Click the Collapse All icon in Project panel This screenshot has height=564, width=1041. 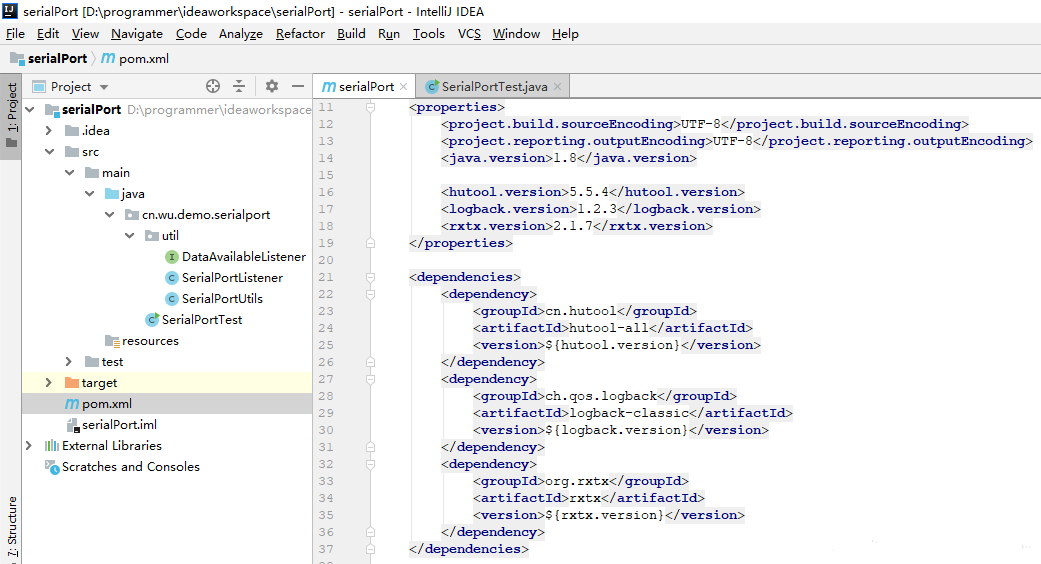pyautogui.click(x=239, y=87)
